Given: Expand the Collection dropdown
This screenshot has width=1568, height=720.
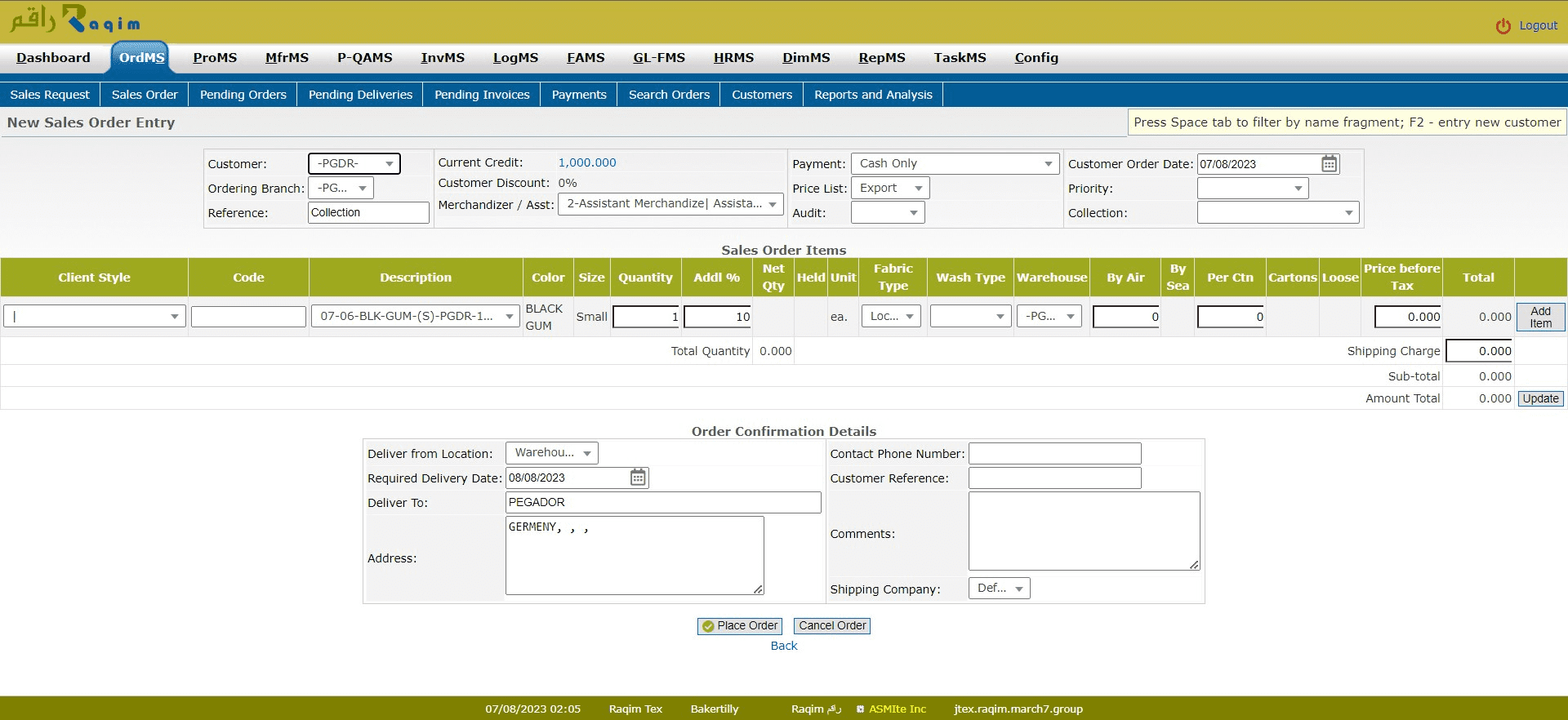Looking at the screenshot, I should click(1278, 213).
